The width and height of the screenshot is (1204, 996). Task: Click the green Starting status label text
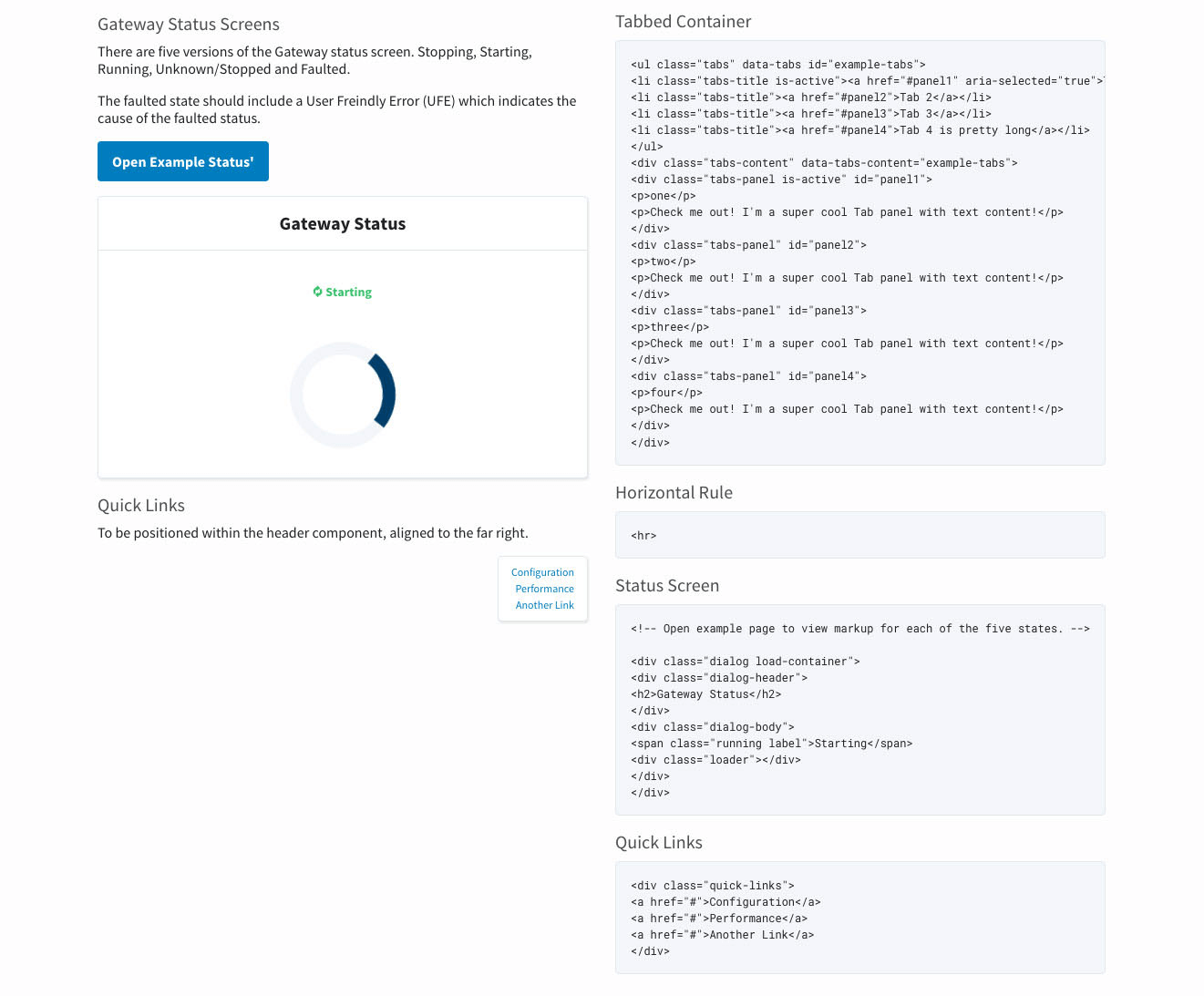click(x=348, y=293)
